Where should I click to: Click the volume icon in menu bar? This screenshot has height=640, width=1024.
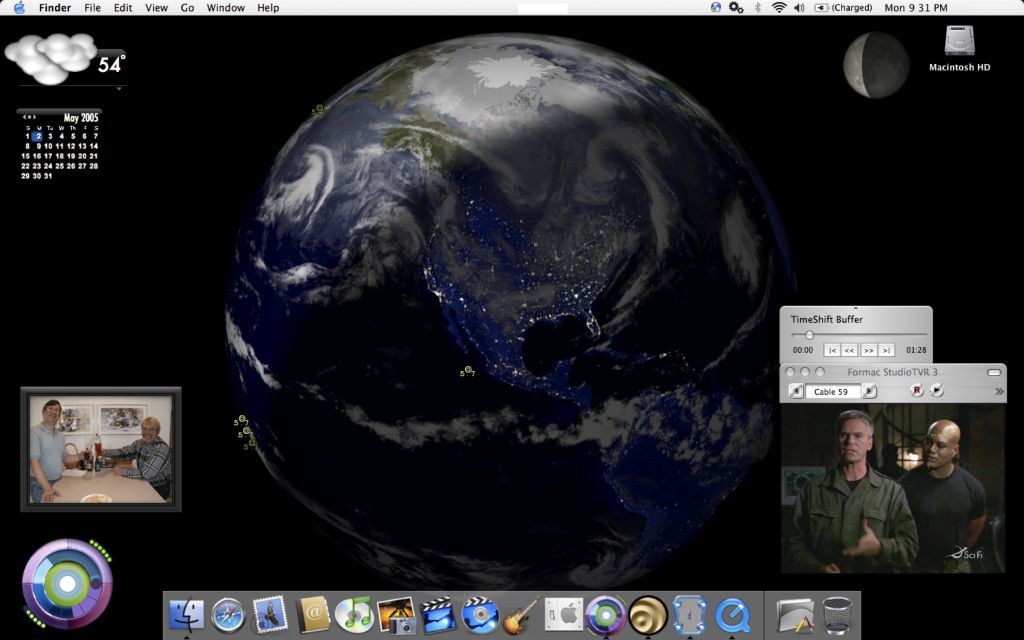tap(799, 8)
